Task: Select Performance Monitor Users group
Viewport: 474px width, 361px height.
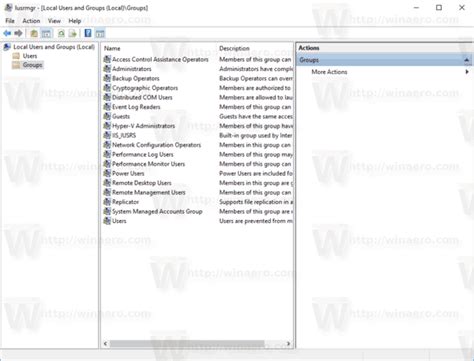Action: (148, 164)
